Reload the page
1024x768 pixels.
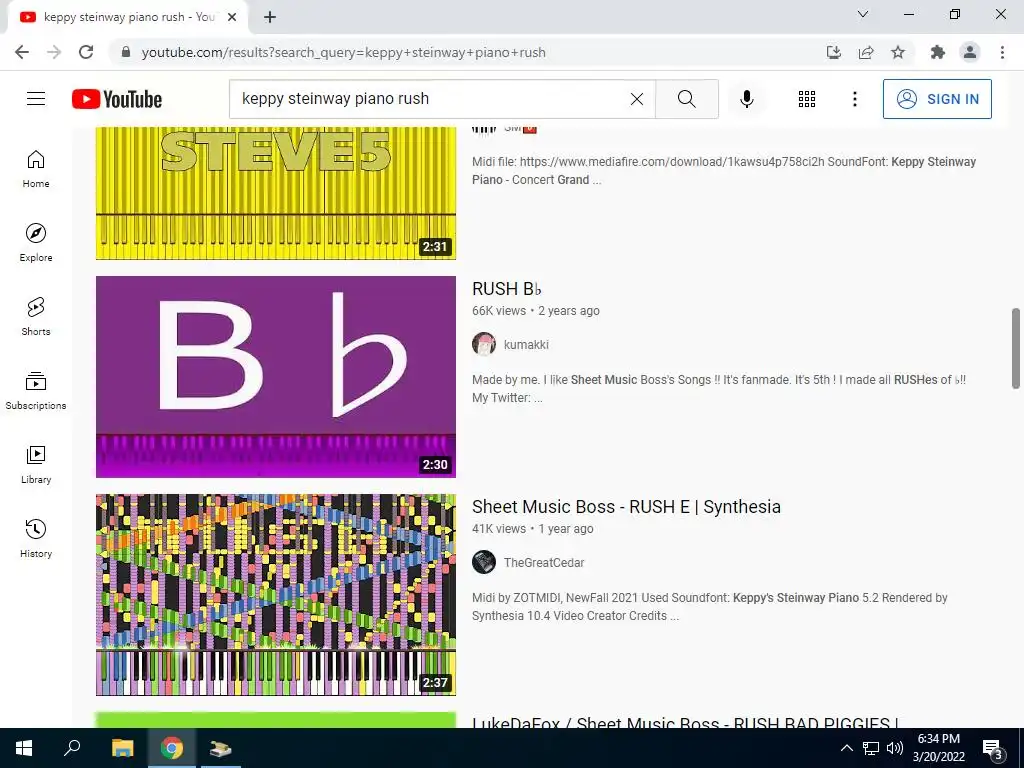pyautogui.click(x=86, y=52)
